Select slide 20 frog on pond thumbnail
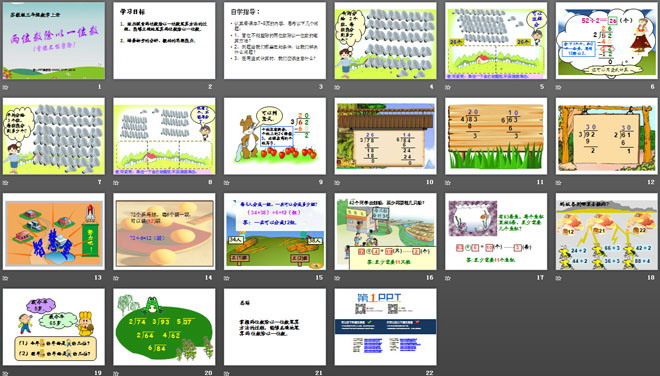660x376 pixels. tap(164, 327)
